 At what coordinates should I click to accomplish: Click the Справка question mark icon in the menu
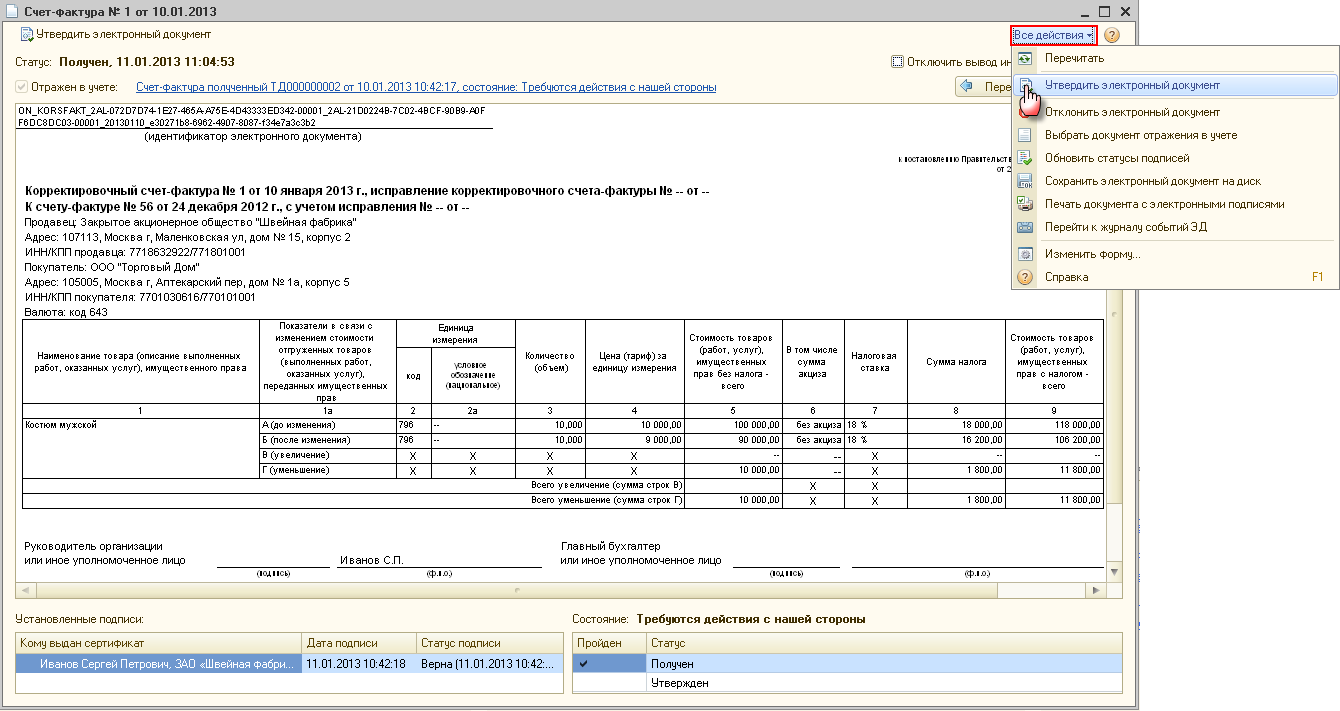tap(1025, 277)
